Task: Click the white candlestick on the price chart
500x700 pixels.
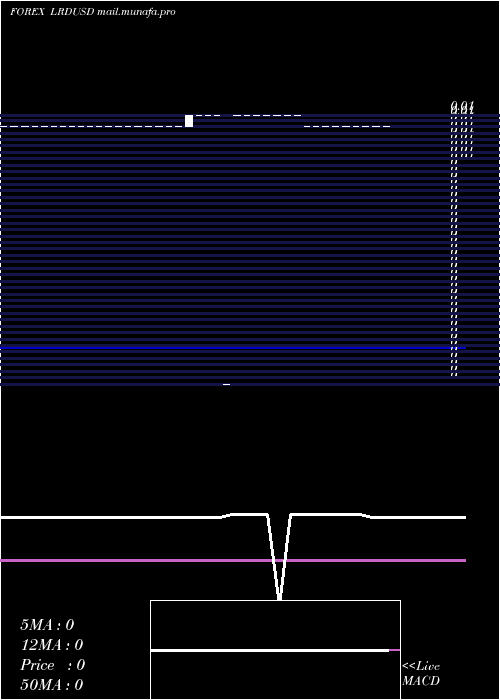Action: (189, 121)
